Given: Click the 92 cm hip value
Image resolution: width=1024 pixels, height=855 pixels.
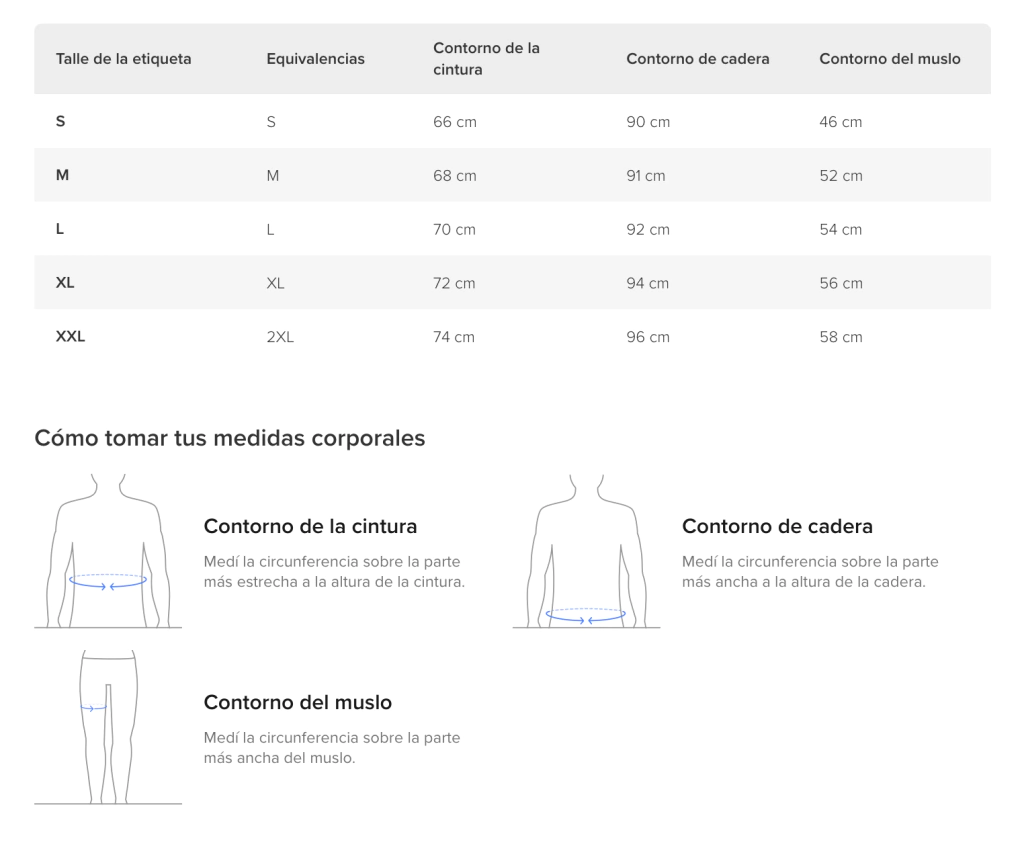Looking at the screenshot, I should coord(647,230).
